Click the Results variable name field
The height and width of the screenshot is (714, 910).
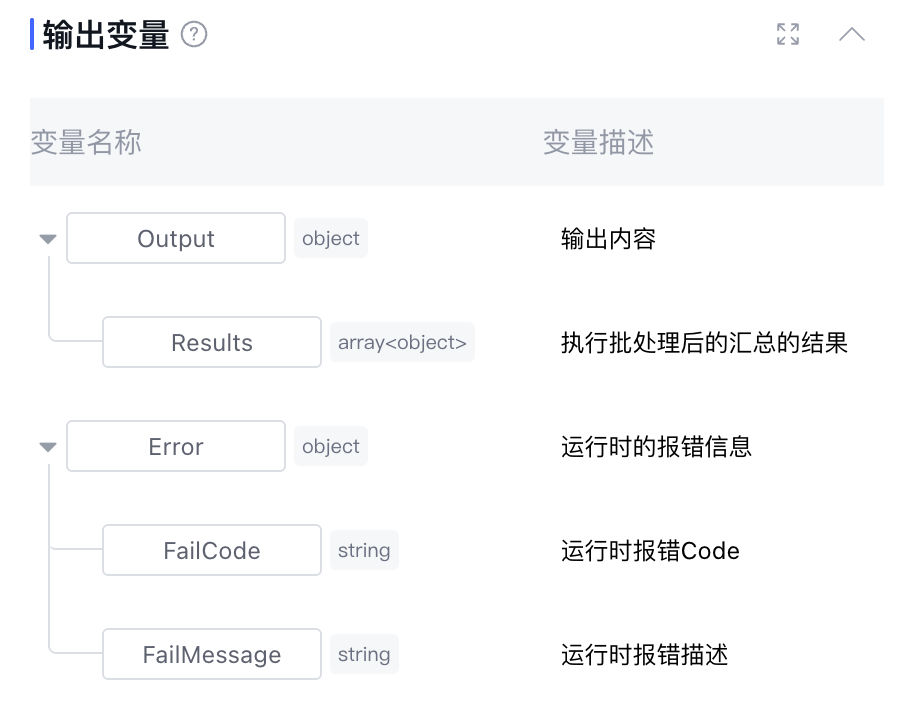[212, 343]
